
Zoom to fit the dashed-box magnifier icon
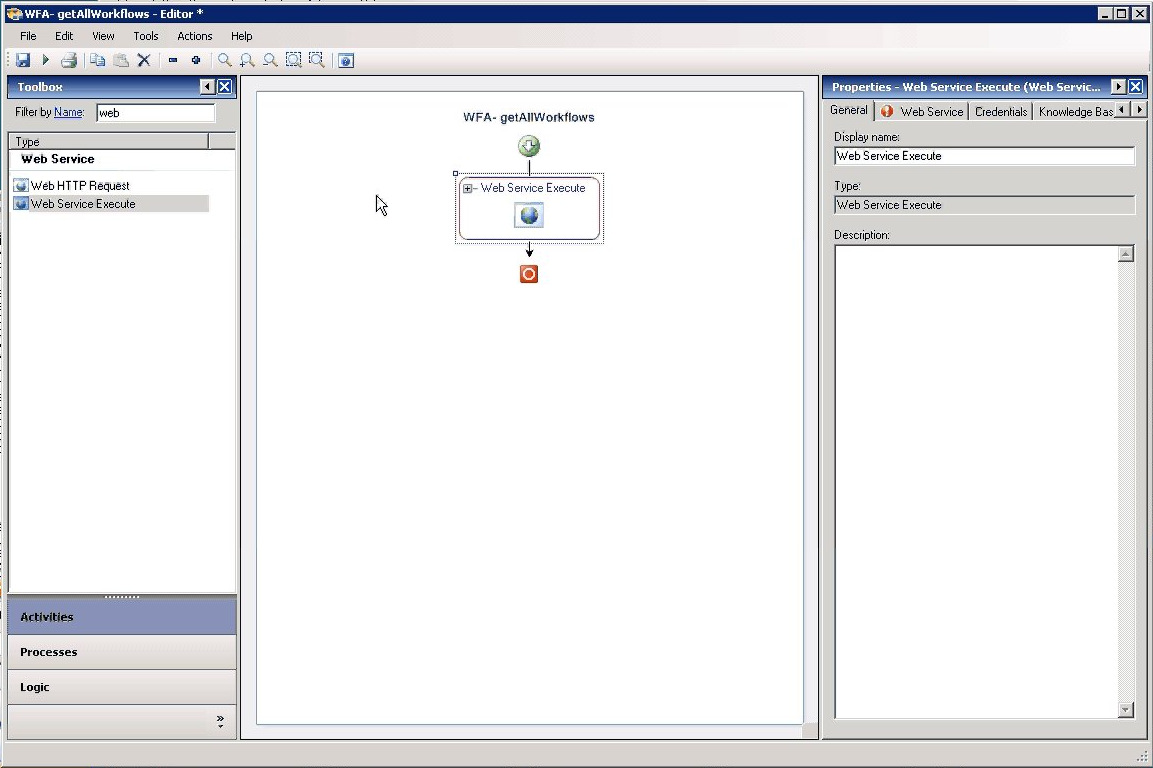(293, 60)
